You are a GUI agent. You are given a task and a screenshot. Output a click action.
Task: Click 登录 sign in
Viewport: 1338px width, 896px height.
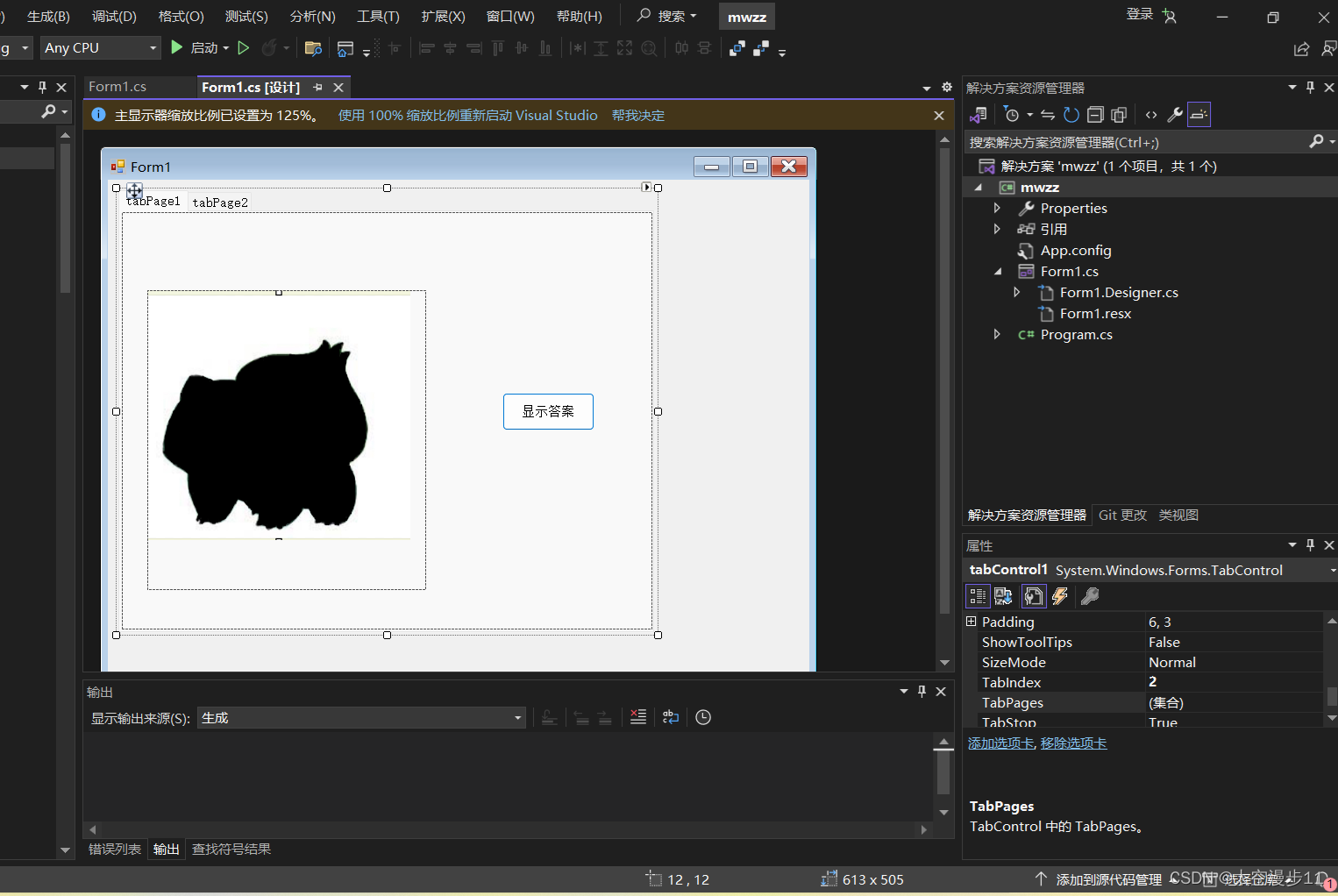pyautogui.click(x=1140, y=14)
